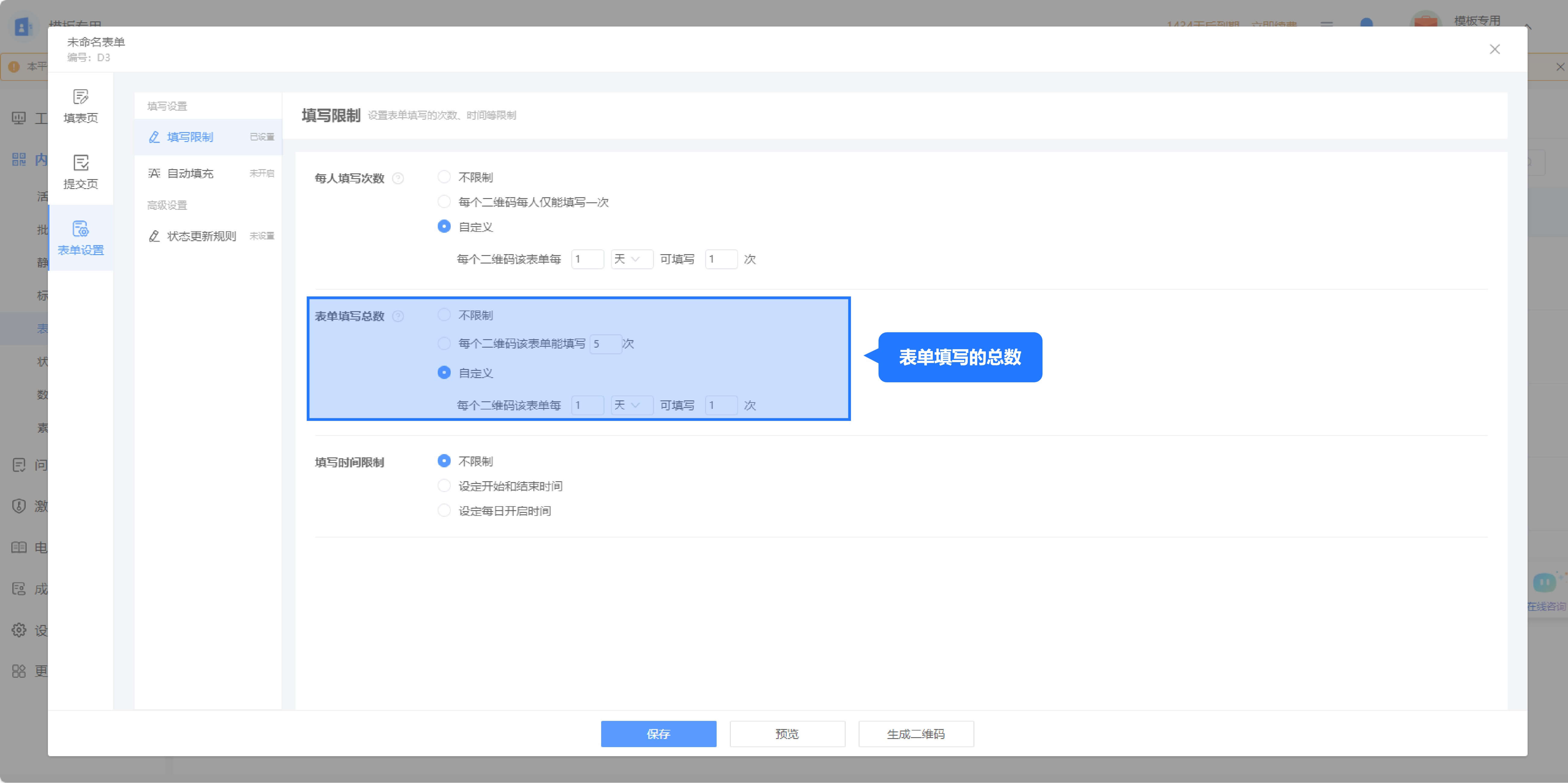Click help icon beside 每人填写次数

[398, 178]
